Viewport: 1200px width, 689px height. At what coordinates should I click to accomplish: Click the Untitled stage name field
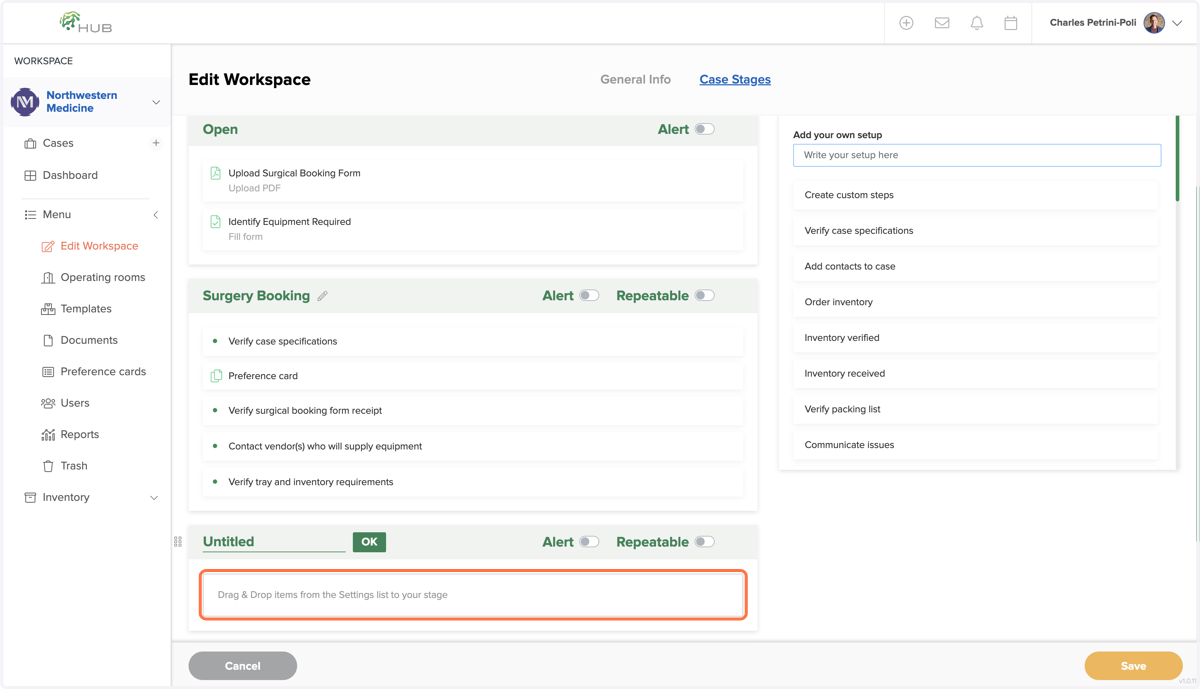coord(274,542)
